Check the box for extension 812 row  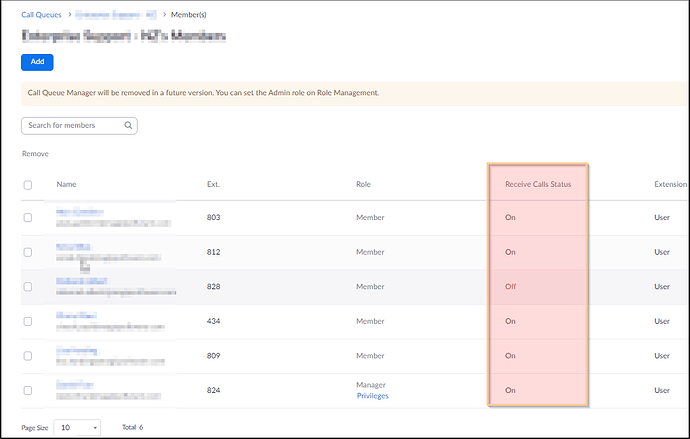[28, 252]
